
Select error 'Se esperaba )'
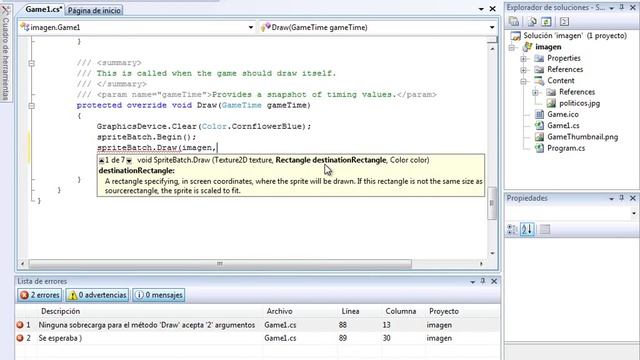point(257,338)
